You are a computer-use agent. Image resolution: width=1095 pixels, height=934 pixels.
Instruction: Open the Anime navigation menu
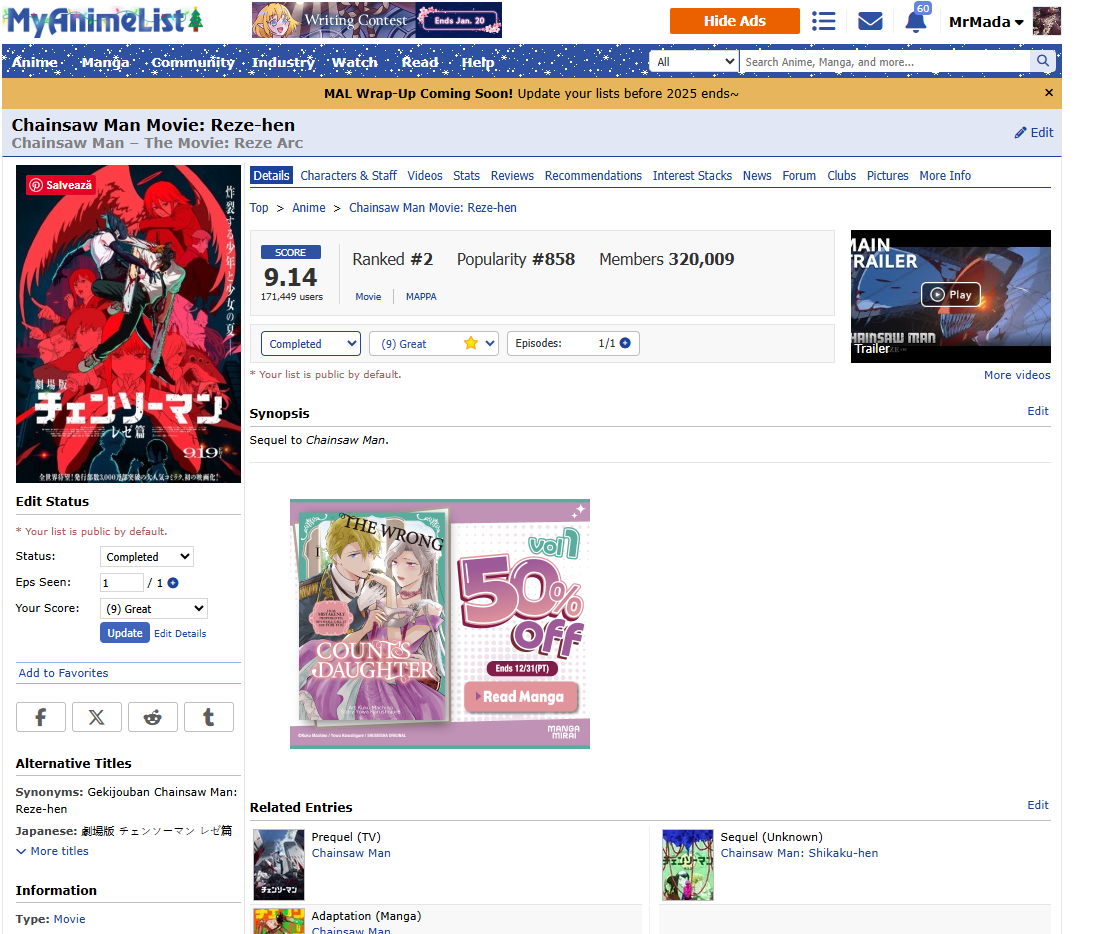pyautogui.click(x=35, y=62)
